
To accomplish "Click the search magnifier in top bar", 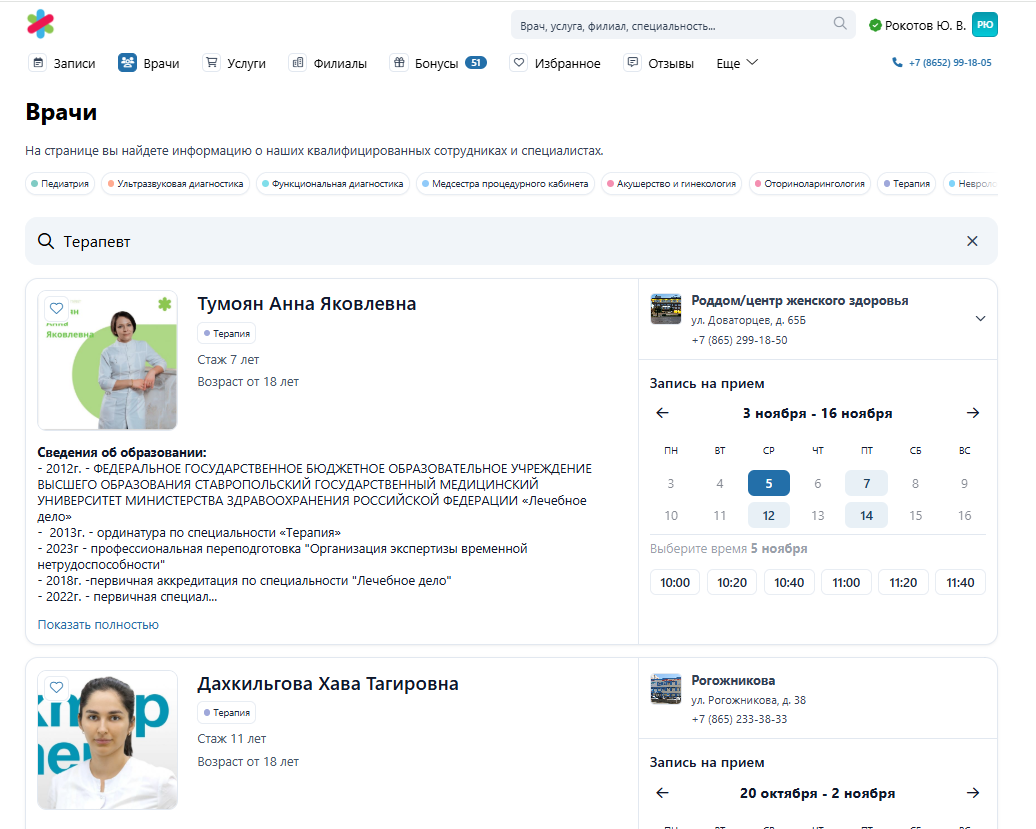I will coord(840,24).
